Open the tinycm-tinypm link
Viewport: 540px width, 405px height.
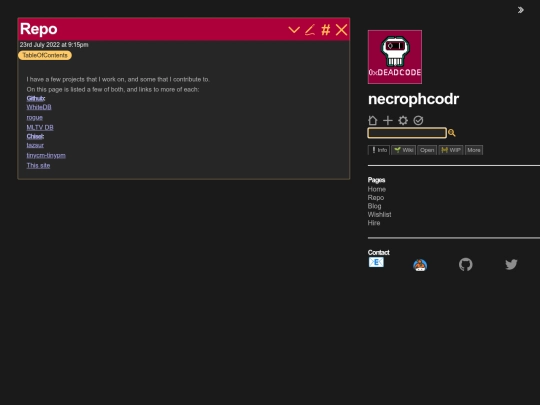46,155
